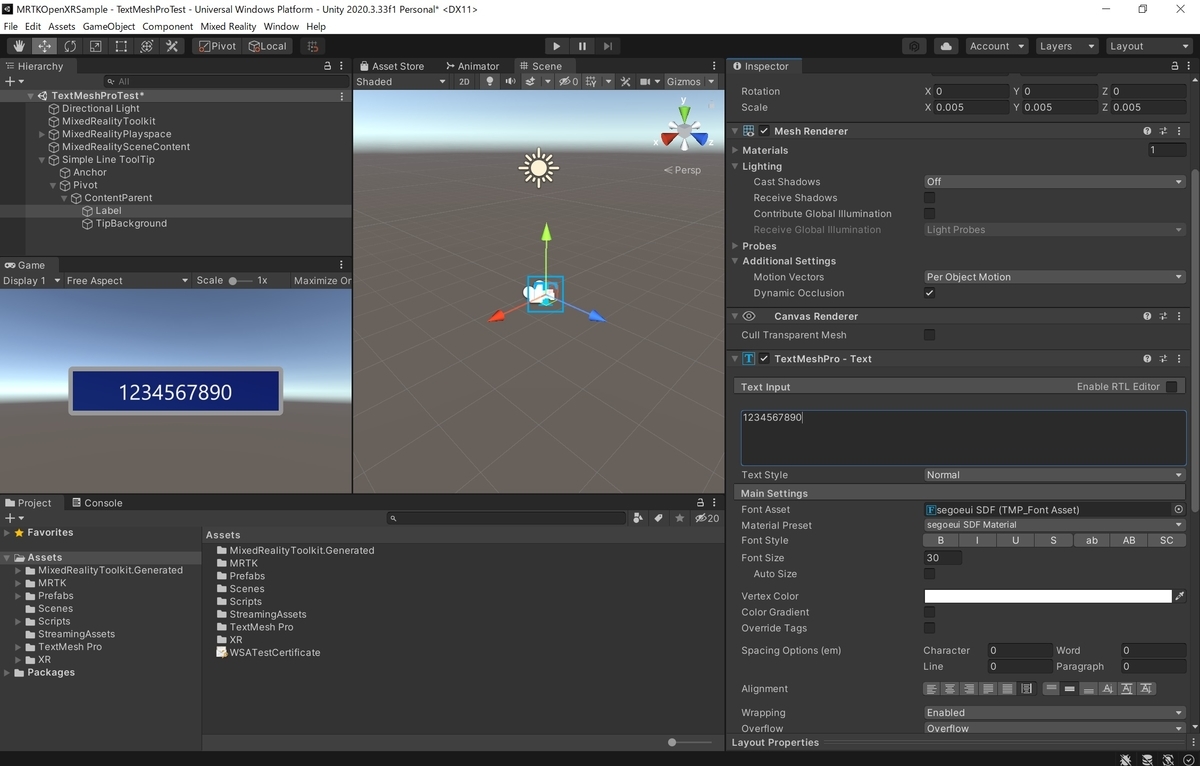Switch to the Animator tab
The image size is (1200, 766).
click(x=473, y=66)
